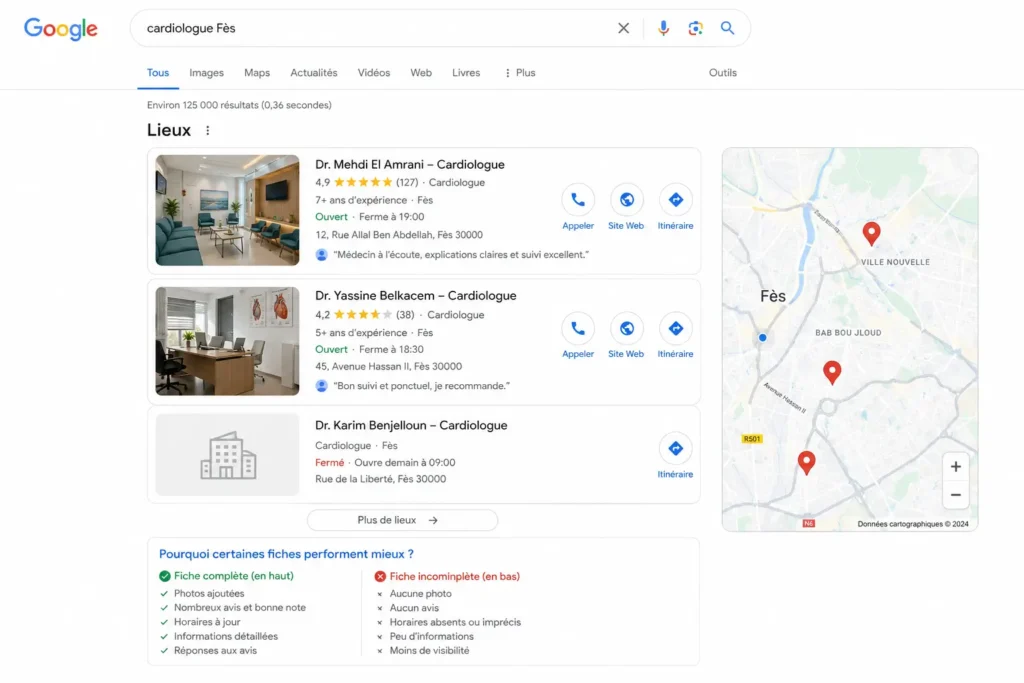Open the Lieux three-dot options menu
Image resolution: width=1024 pixels, height=683 pixels.
(x=208, y=131)
